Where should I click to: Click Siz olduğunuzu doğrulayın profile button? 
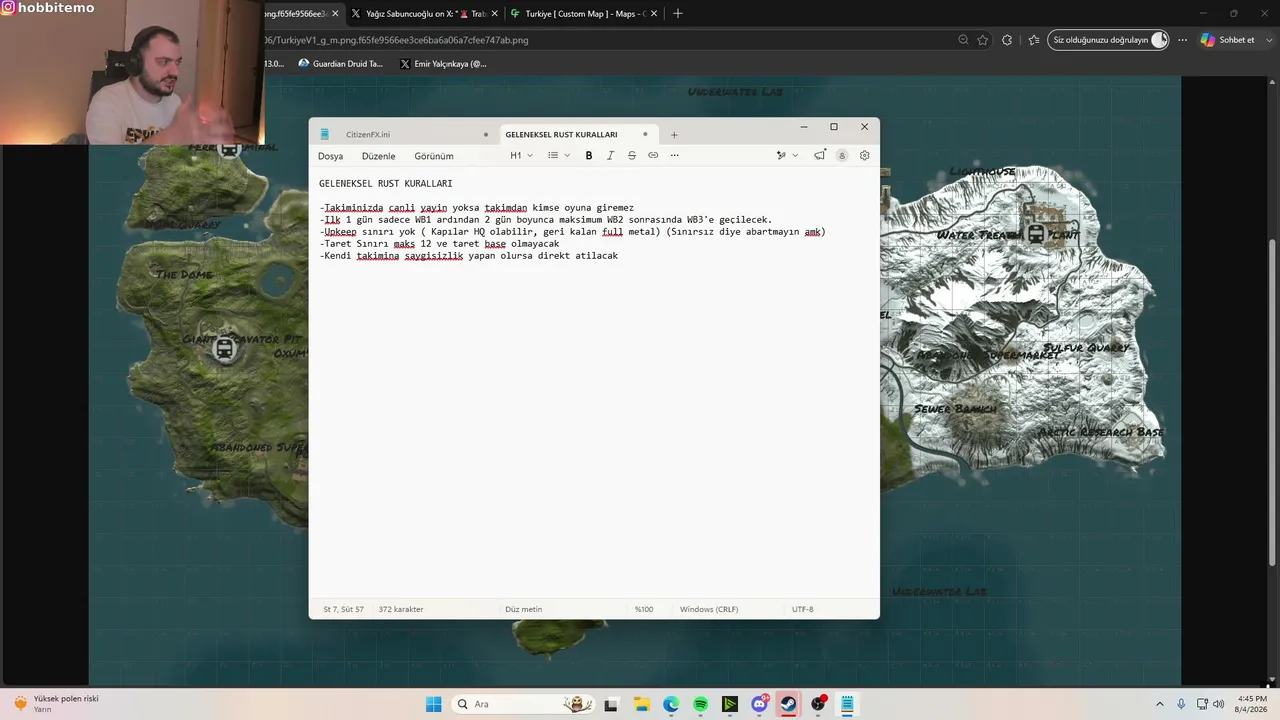[1108, 40]
